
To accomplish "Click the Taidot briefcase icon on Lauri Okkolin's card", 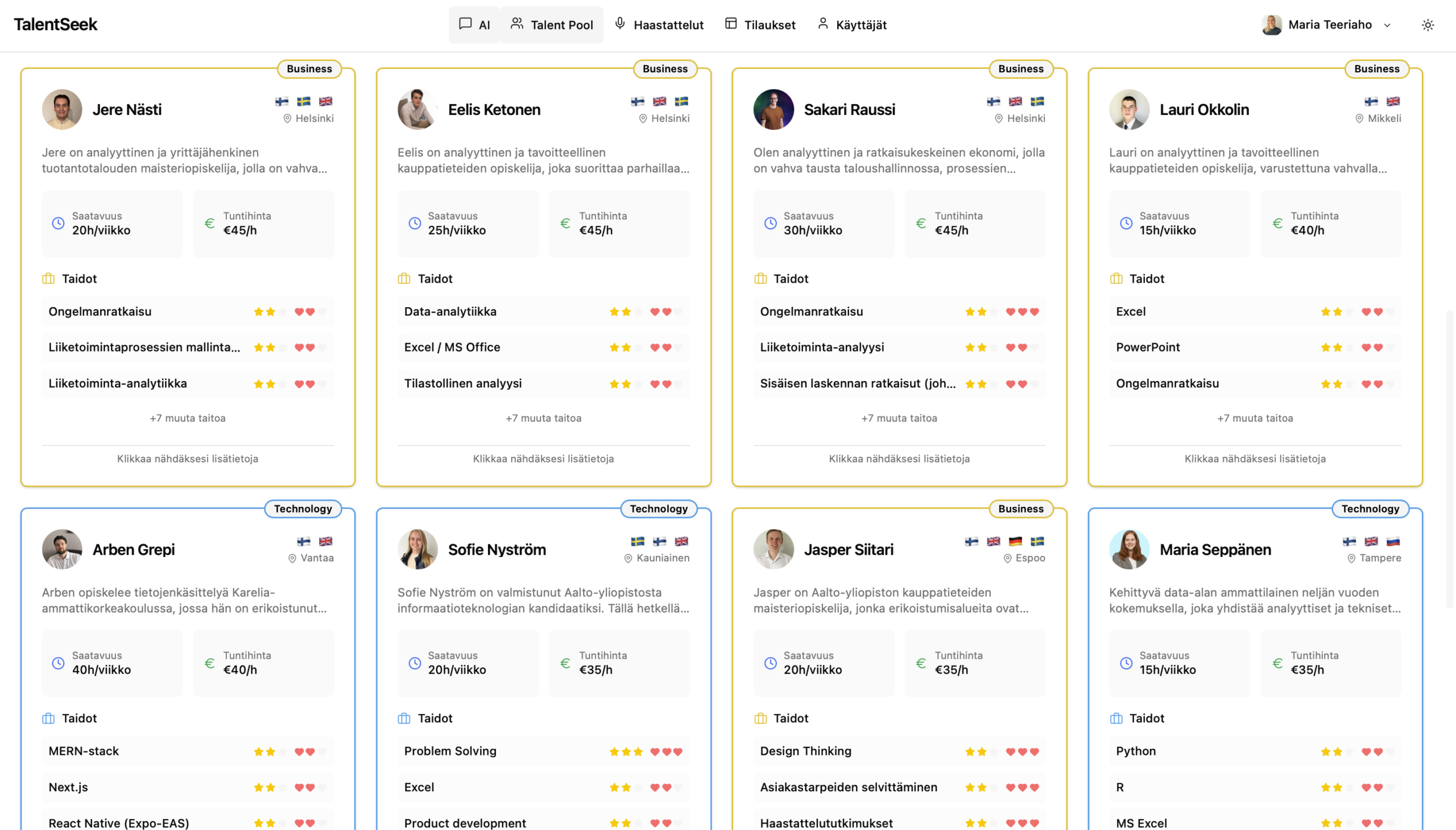I will point(1116,279).
